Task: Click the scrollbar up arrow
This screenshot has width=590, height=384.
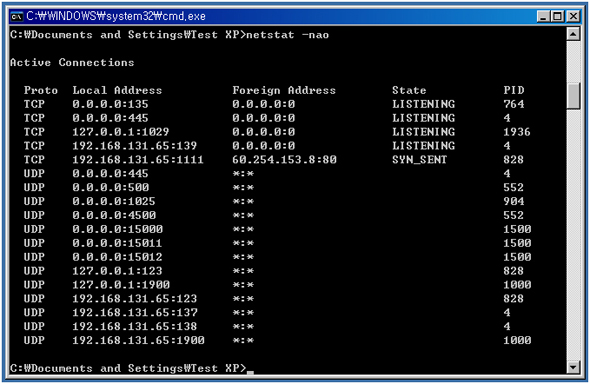Action: [x=573, y=35]
